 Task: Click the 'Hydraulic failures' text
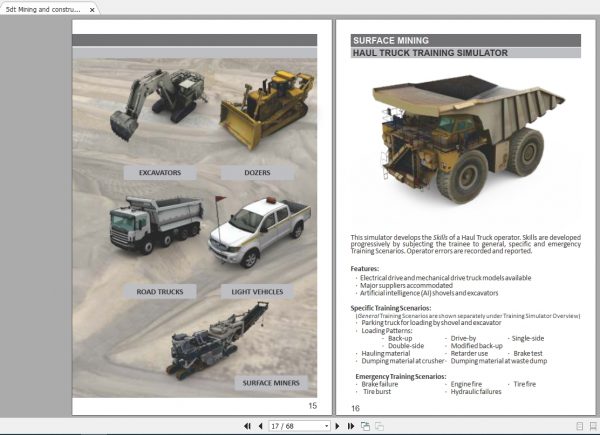(x=476, y=391)
